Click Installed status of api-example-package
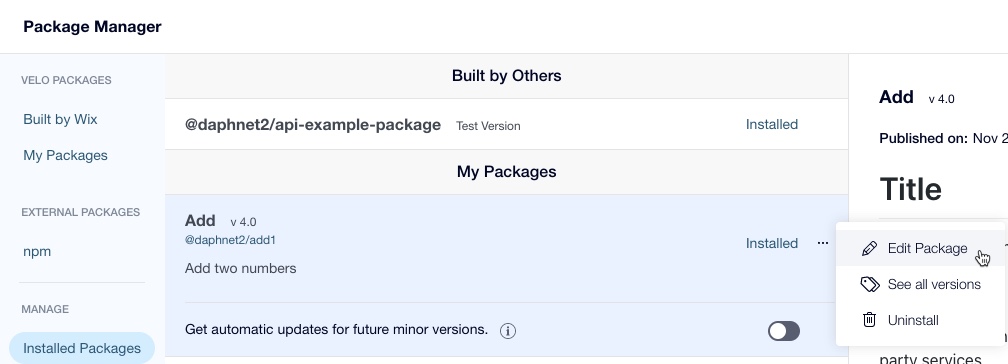 point(771,124)
